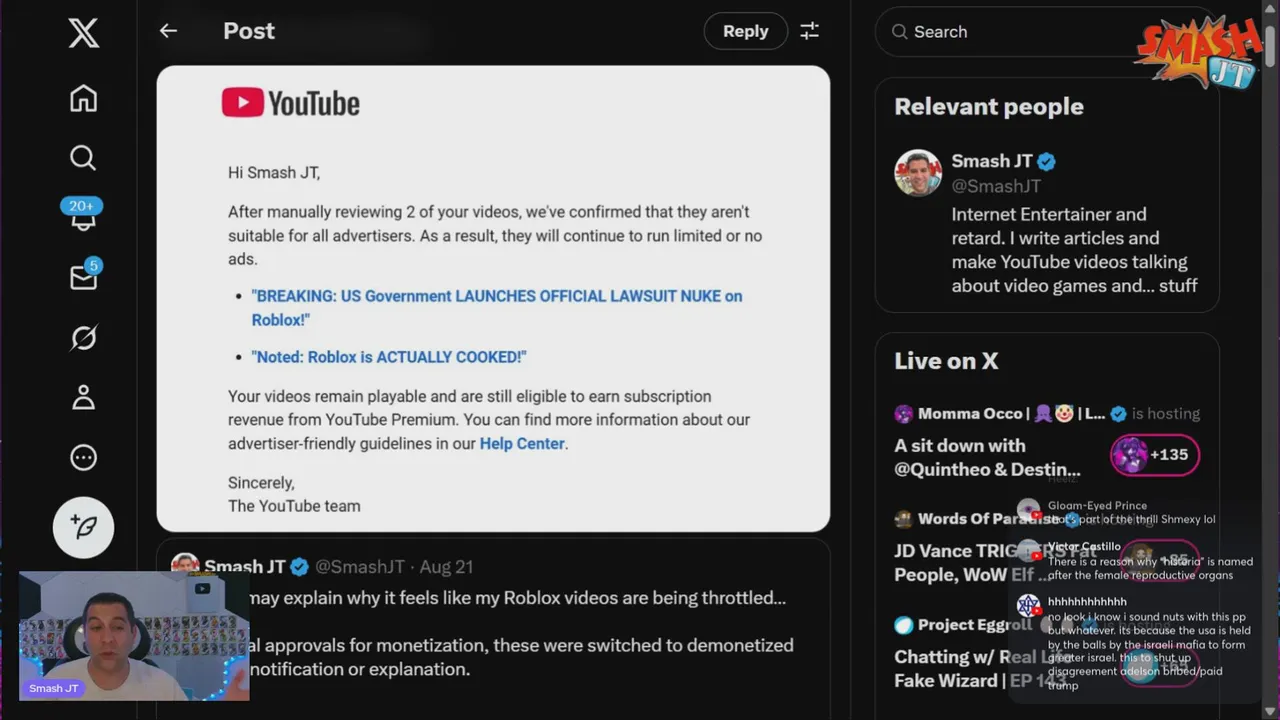The width and height of the screenshot is (1280, 720).
Task: Click Smash JT author name on post
Action: pos(245,567)
